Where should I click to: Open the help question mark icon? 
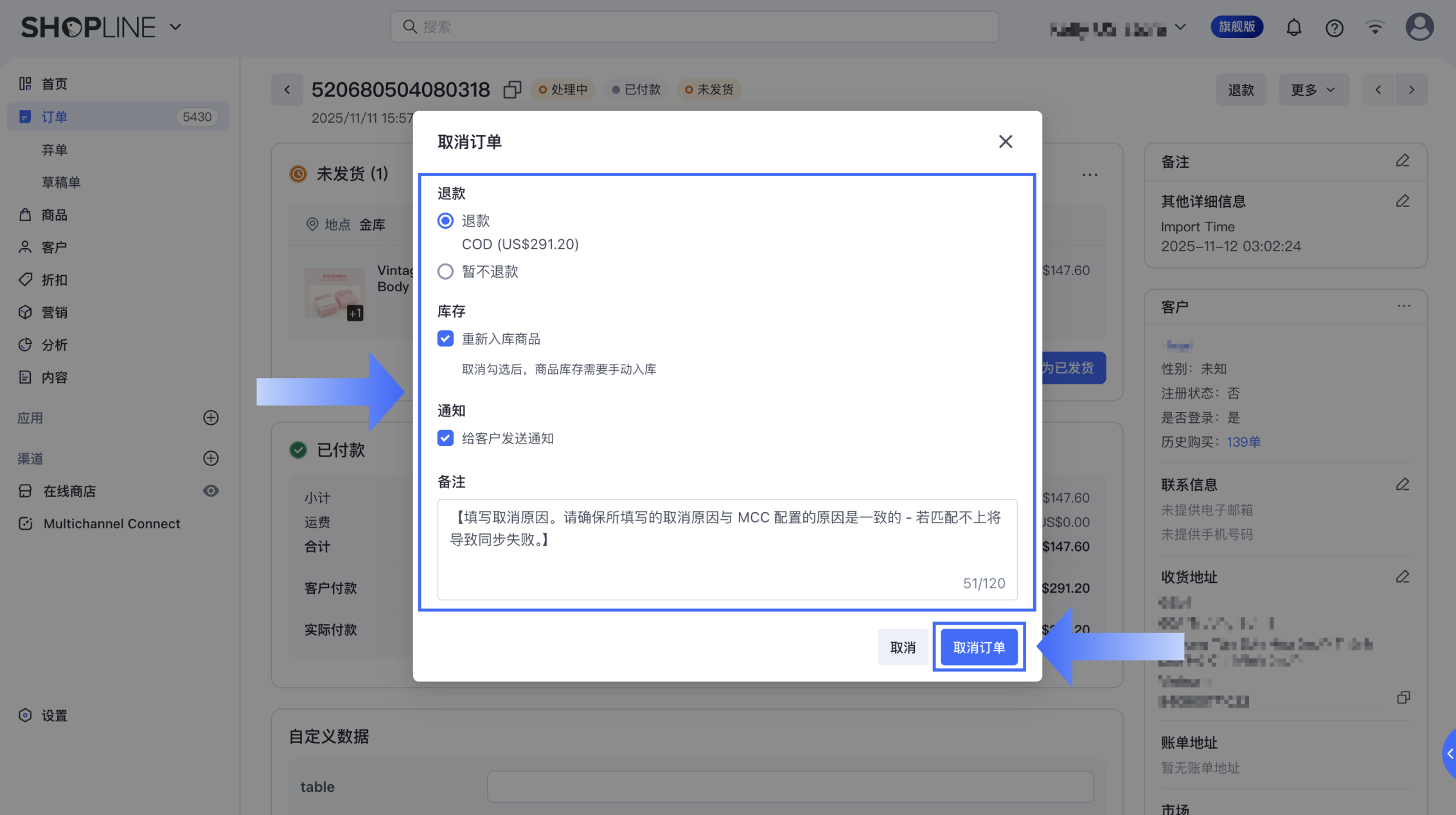click(x=1334, y=28)
